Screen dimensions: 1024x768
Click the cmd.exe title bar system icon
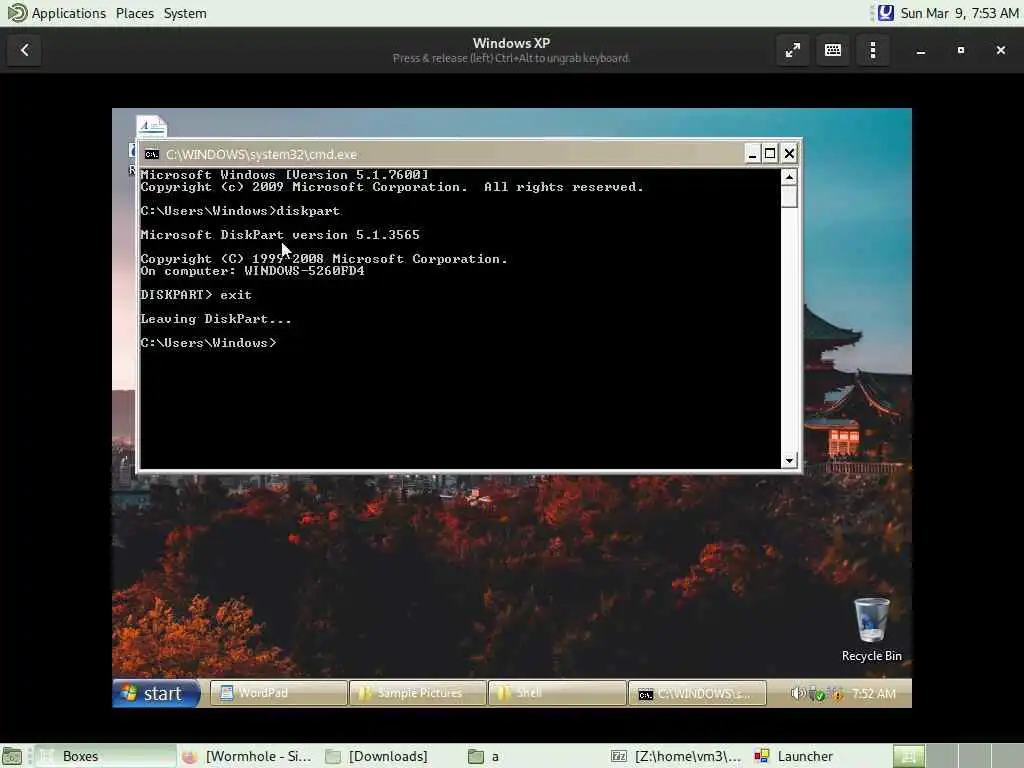pos(152,154)
